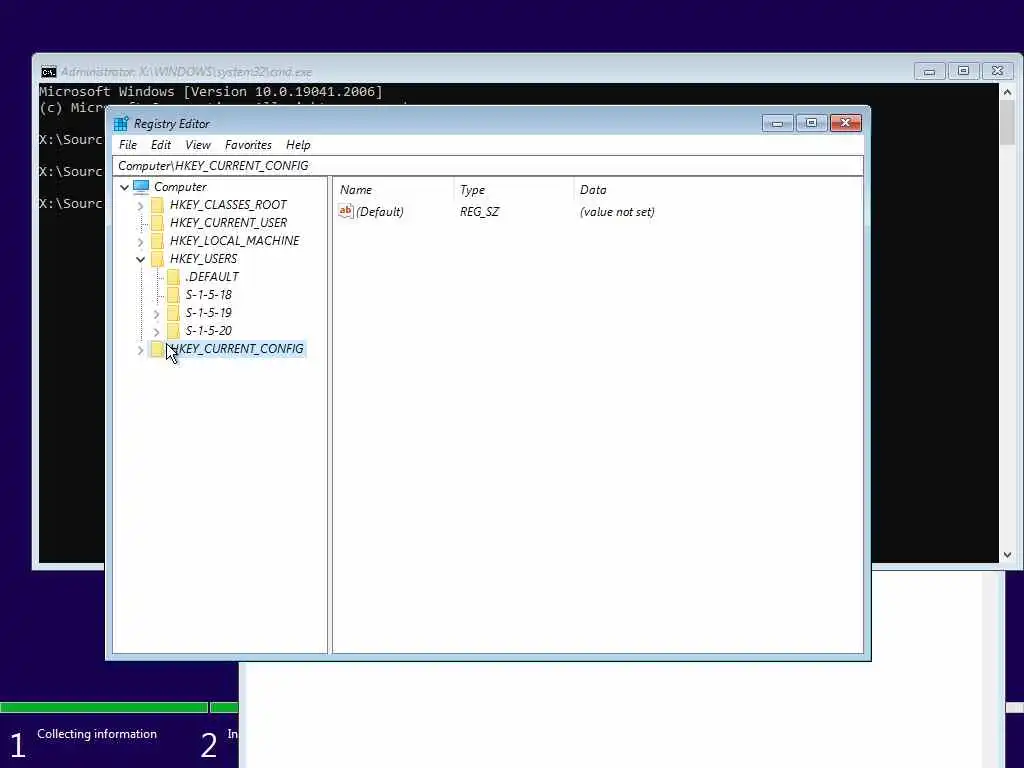Expand HKEY_CLASSES_ROOT chevron

pos(140,206)
